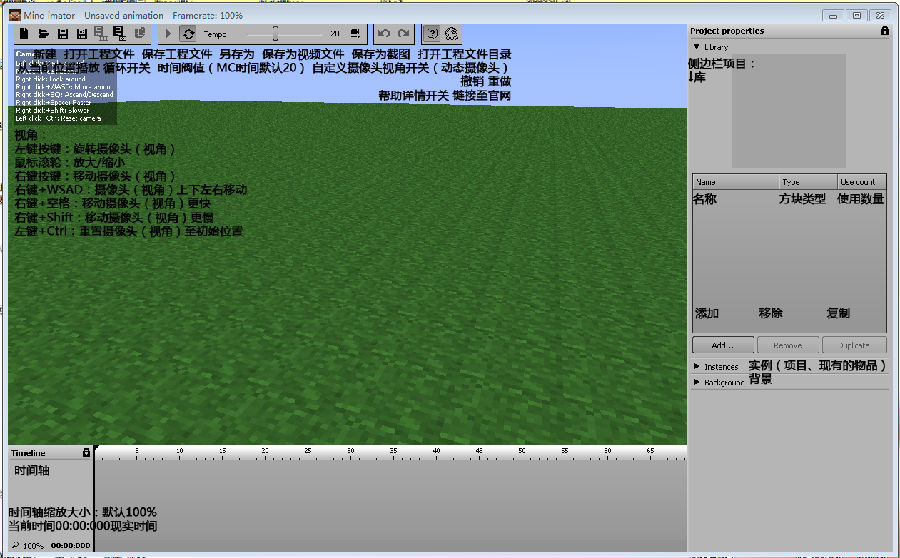Sort library list by Name column
The height and width of the screenshot is (558, 900).
coord(736,182)
